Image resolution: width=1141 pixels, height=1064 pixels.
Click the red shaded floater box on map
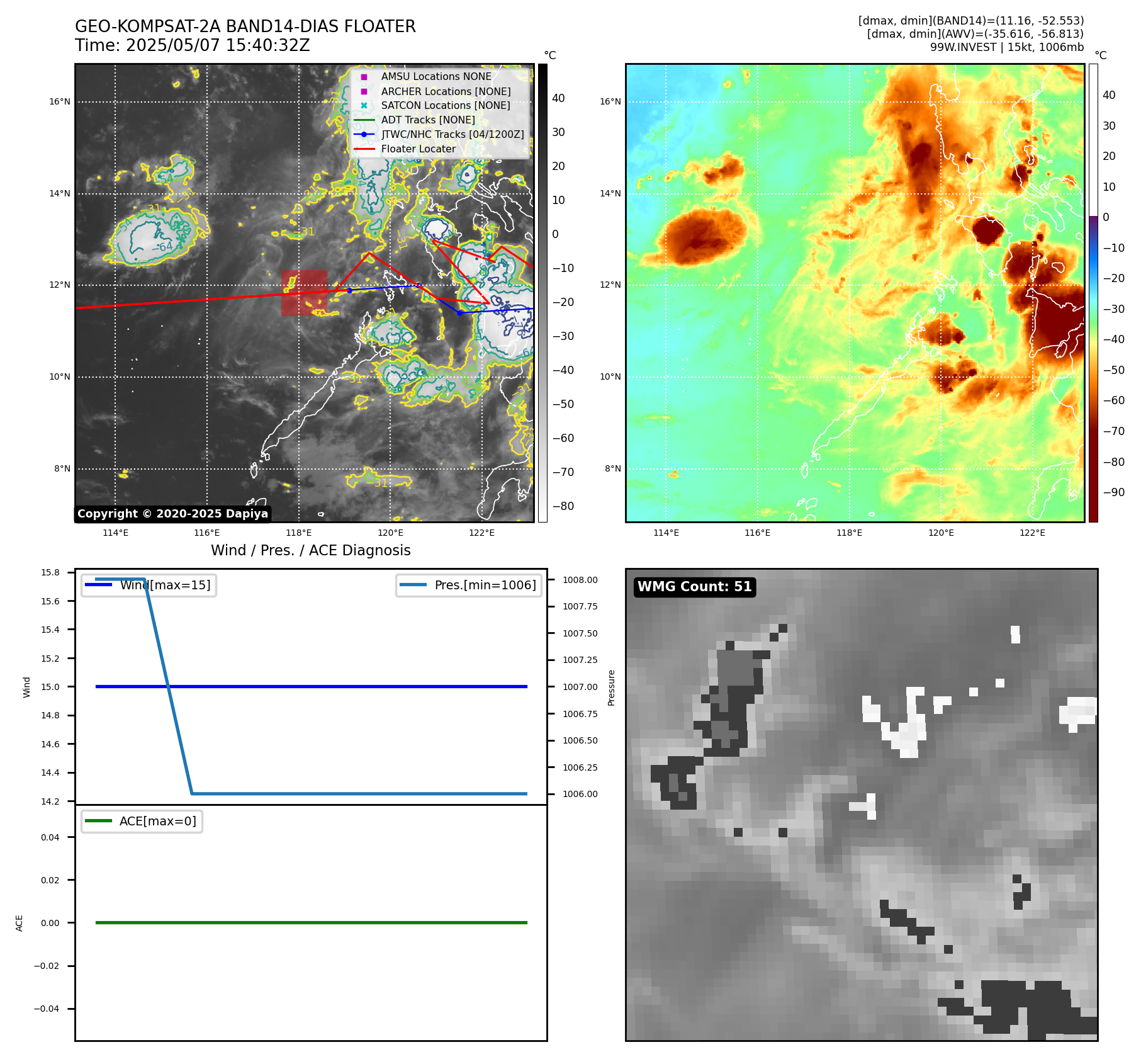click(x=304, y=293)
